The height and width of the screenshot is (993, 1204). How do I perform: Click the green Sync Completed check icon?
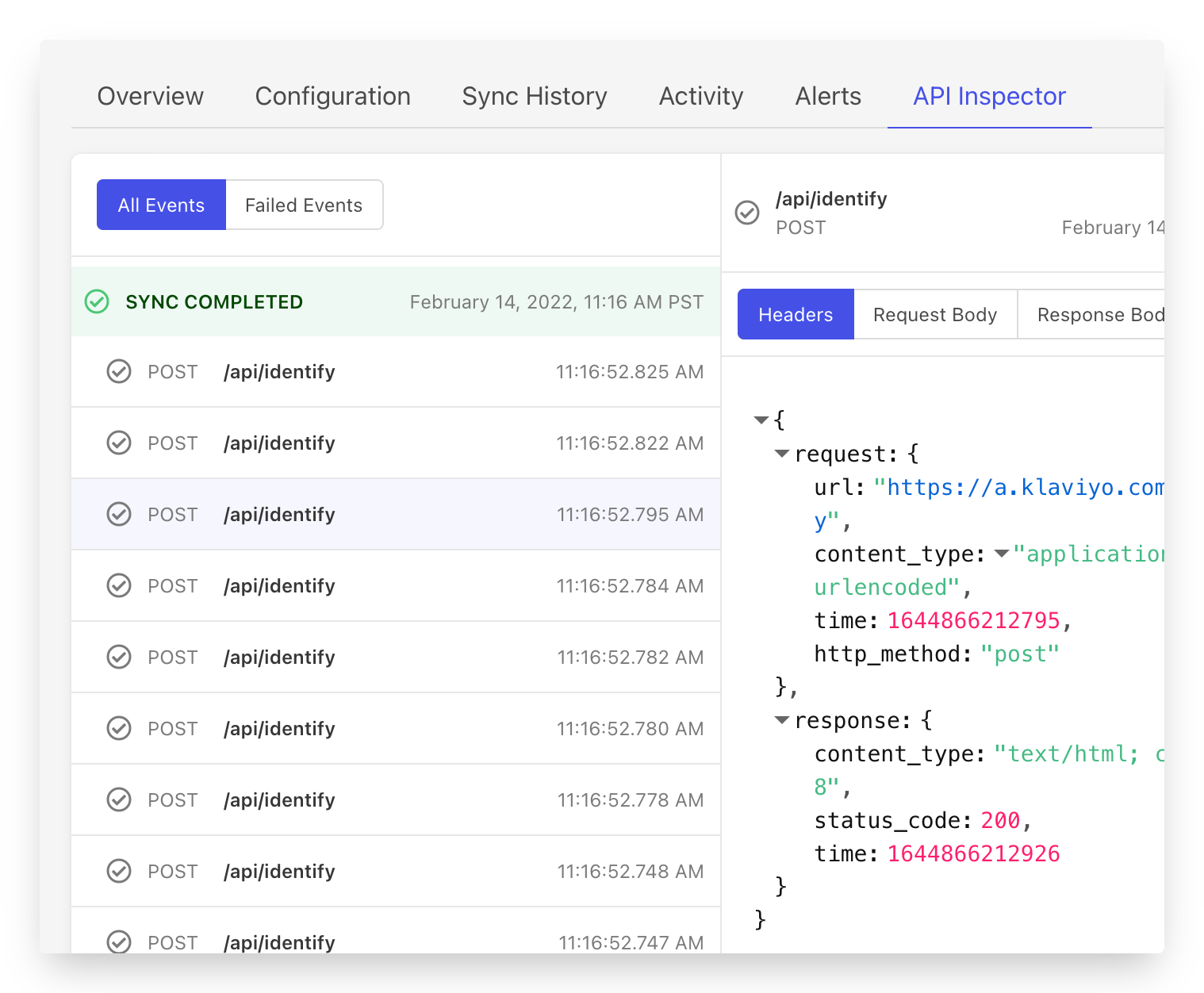pyautogui.click(x=97, y=302)
